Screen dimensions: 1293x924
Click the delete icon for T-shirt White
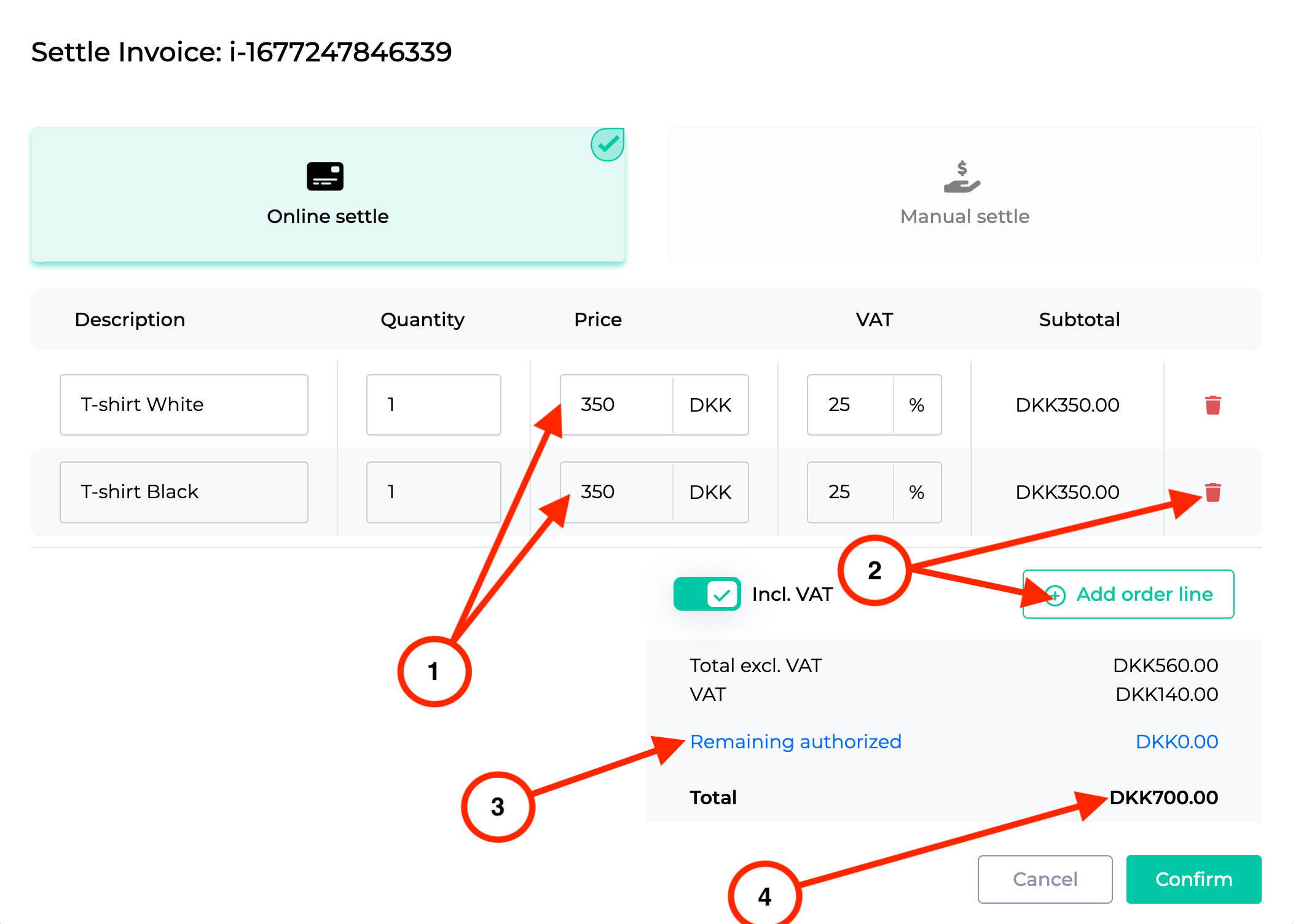1213,404
